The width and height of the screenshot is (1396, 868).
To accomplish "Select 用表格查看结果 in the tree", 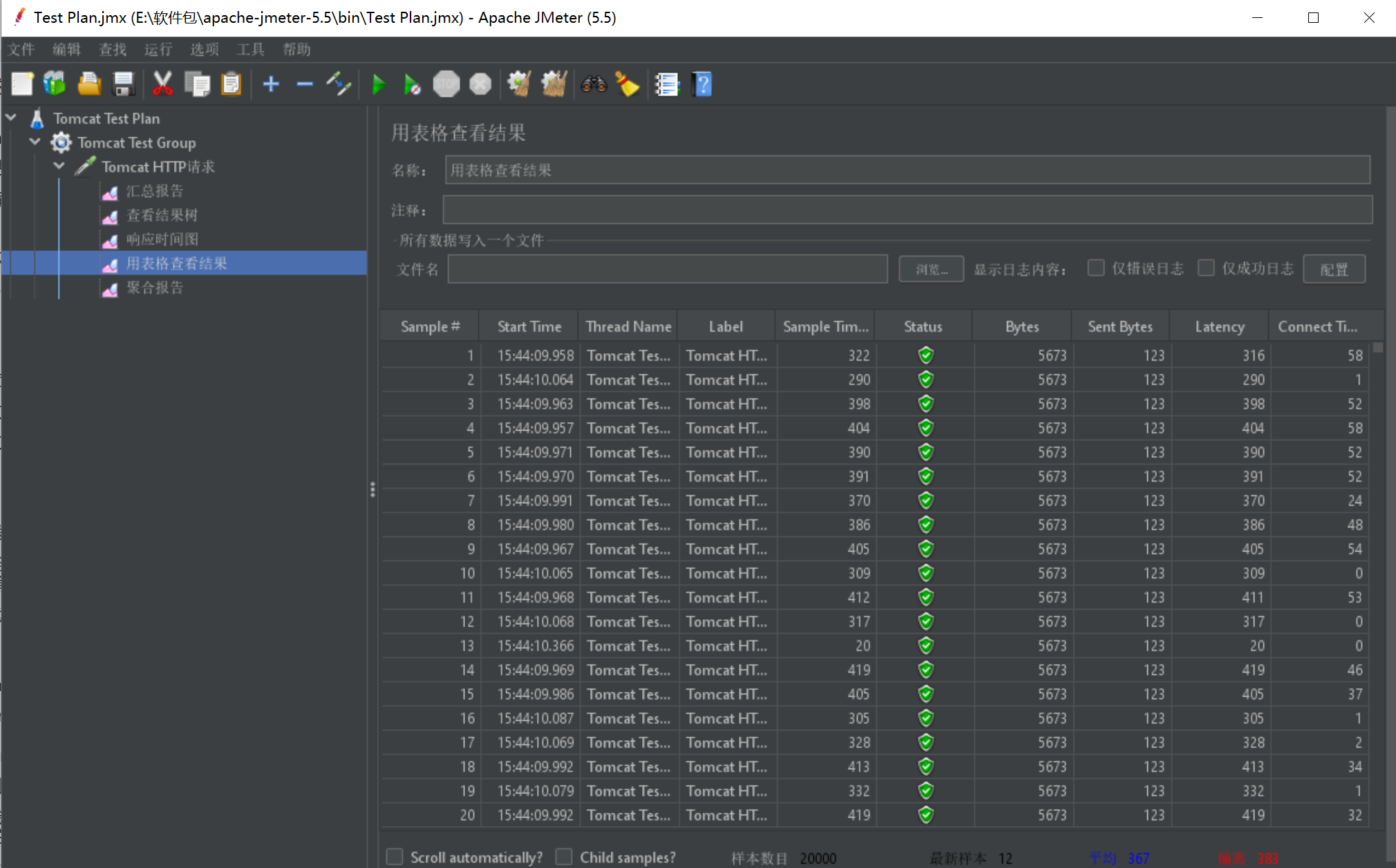I will [x=176, y=263].
